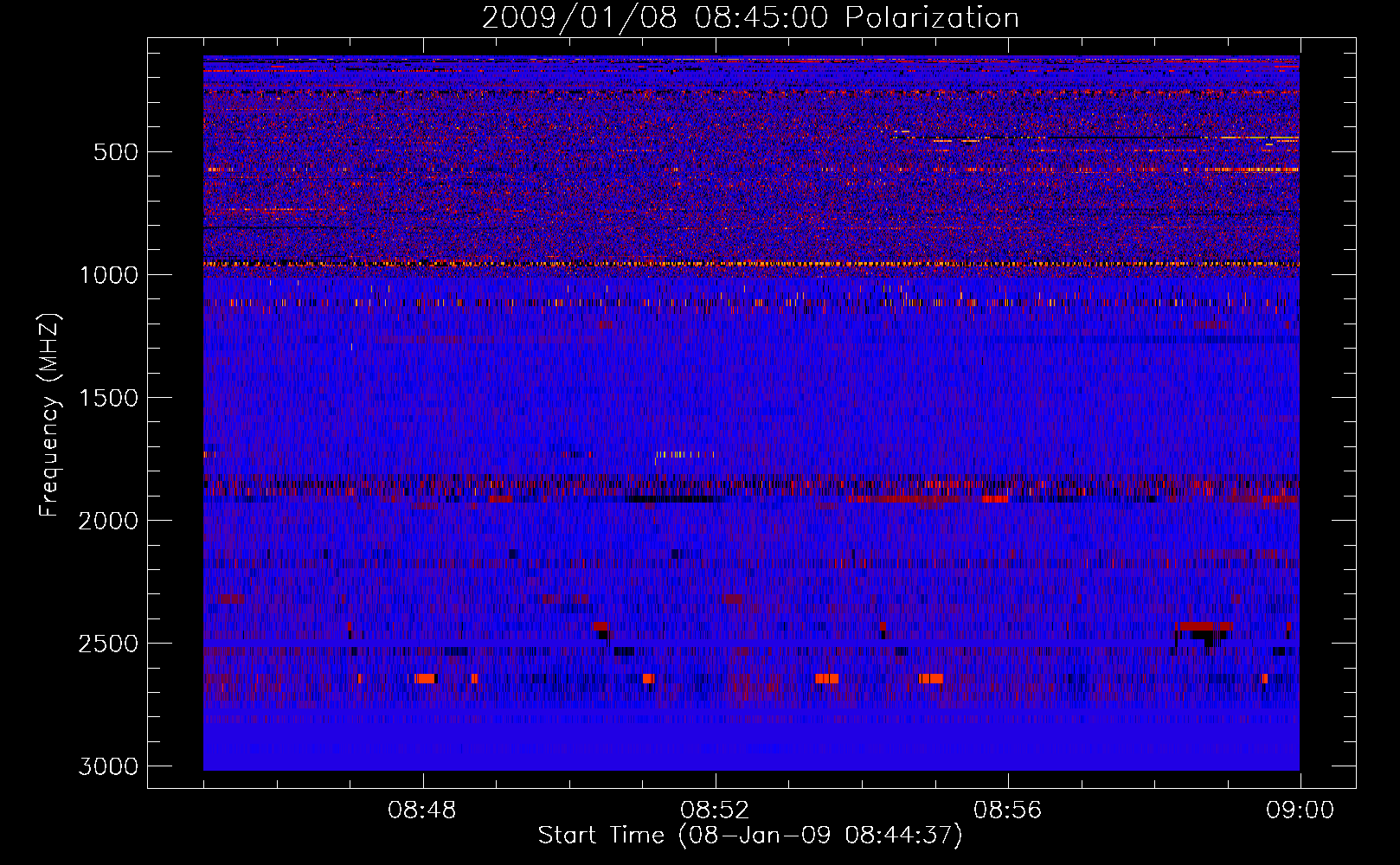Click the 'Start Time (08-Jan-09 08:44:37)' label
1400x865 pixels.
[750, 836]
